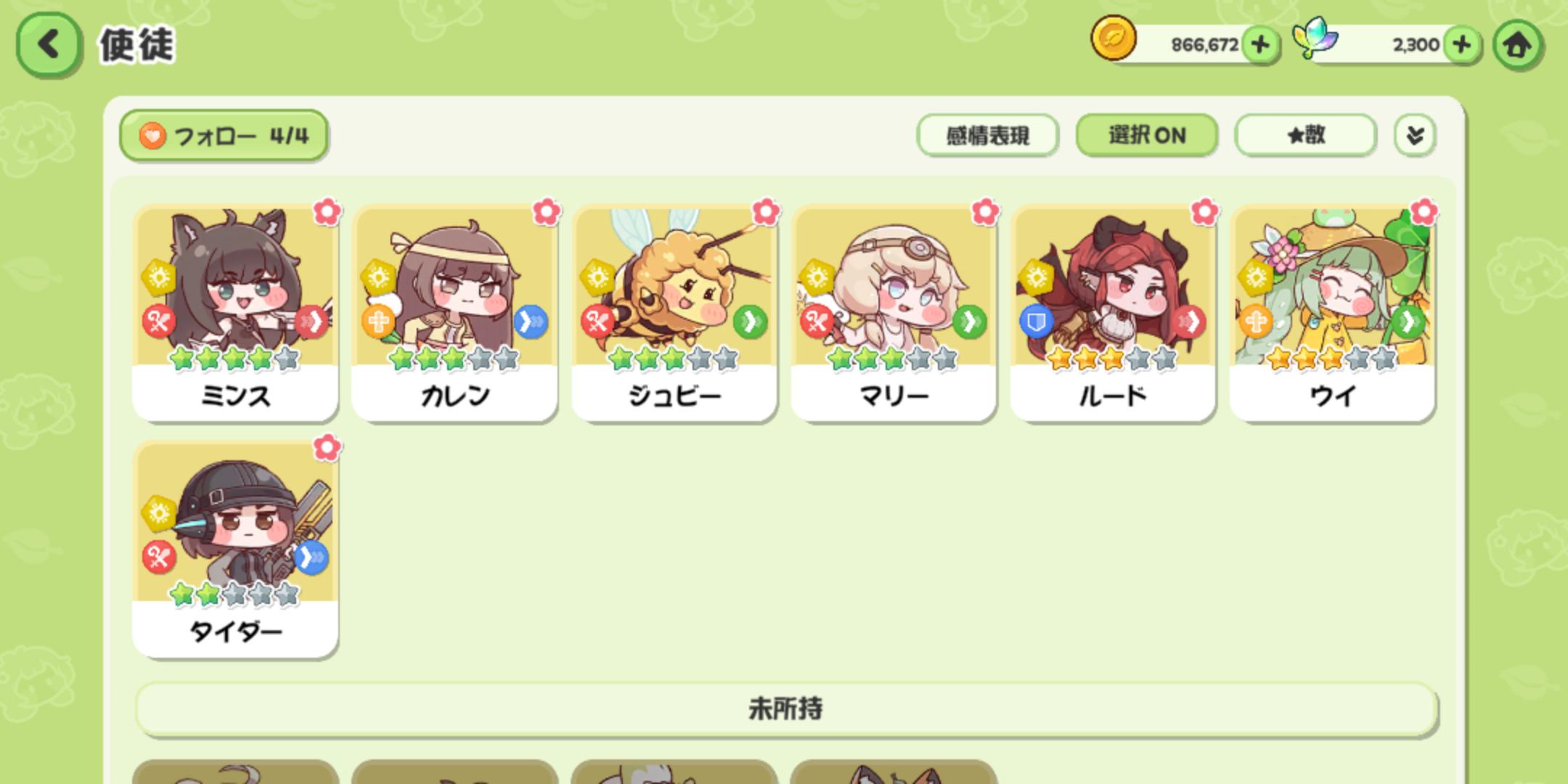Toggle flower favorite badge on タイダー
The image size is (1568, 784).
tap(327, 448)
